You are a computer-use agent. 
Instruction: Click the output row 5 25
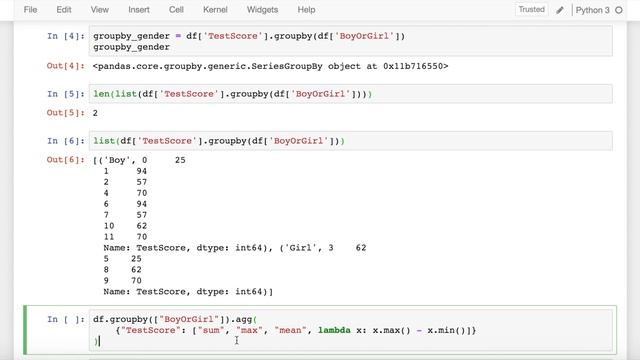122,259
